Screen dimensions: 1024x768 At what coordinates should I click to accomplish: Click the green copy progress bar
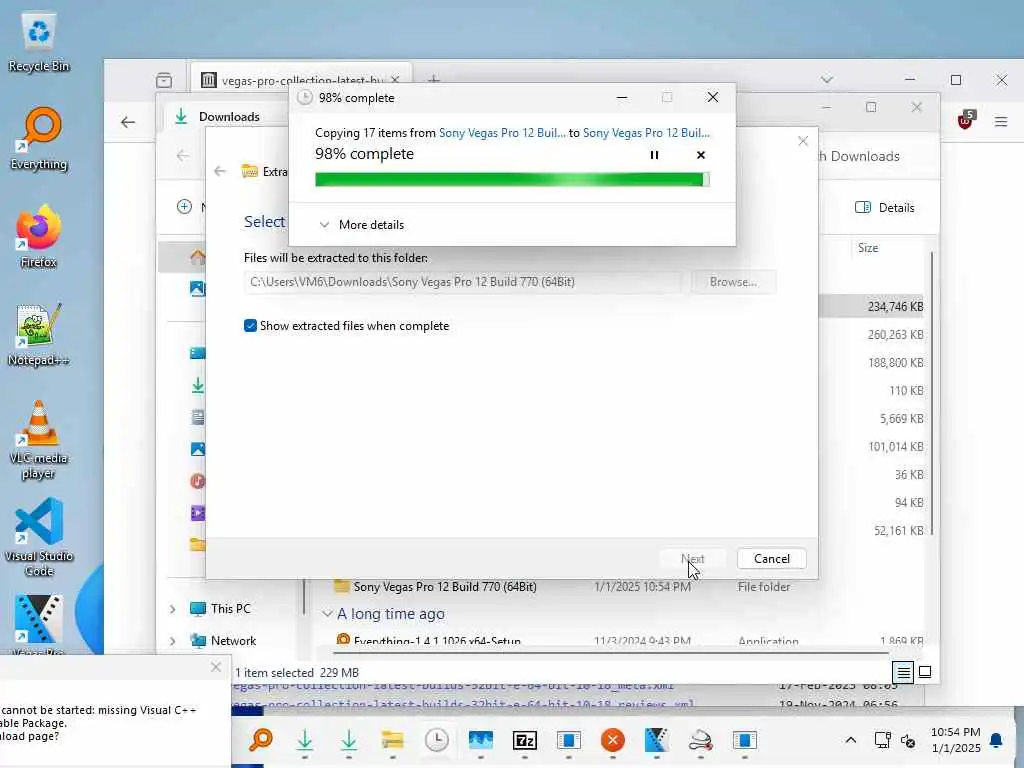tap(512, 180)
